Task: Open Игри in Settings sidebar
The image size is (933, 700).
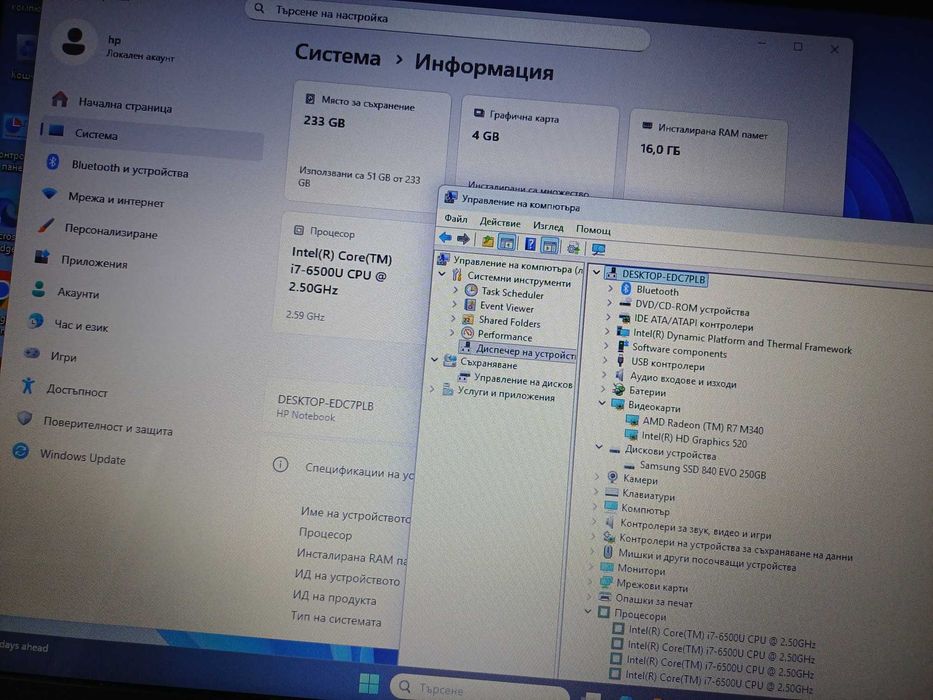Action: coord(50,355)
